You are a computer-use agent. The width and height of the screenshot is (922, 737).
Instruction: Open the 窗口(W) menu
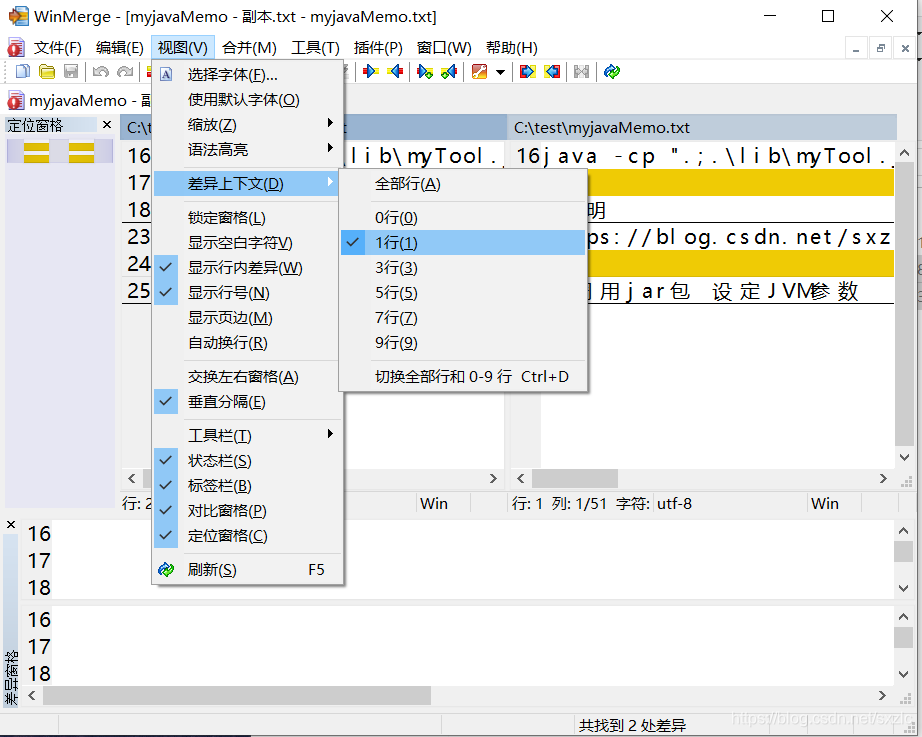(x=444, y=48)
